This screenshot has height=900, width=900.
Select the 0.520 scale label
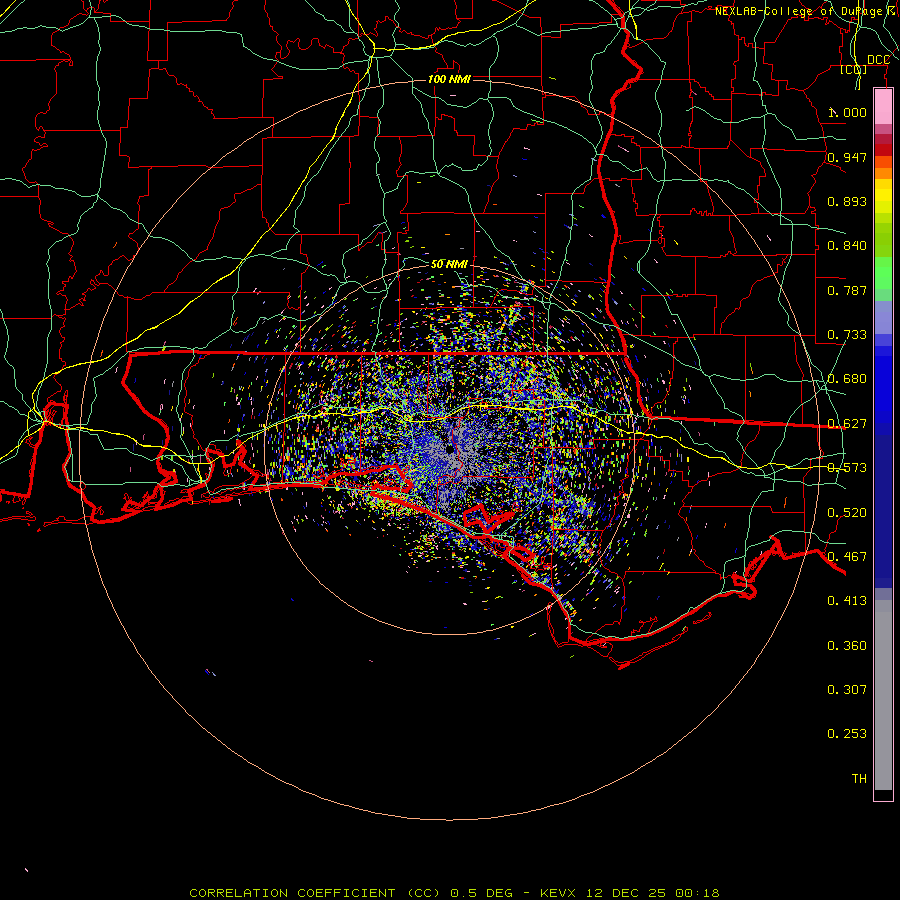pos(847,513)
